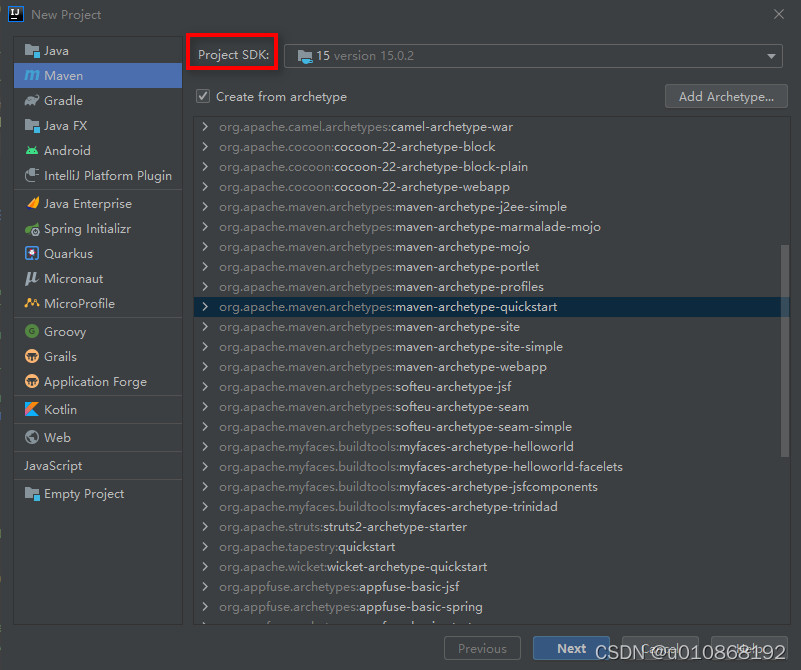This screenshot has width=801, height=670.
Task: Click the Maven 'm' icon
Action: 32,76
